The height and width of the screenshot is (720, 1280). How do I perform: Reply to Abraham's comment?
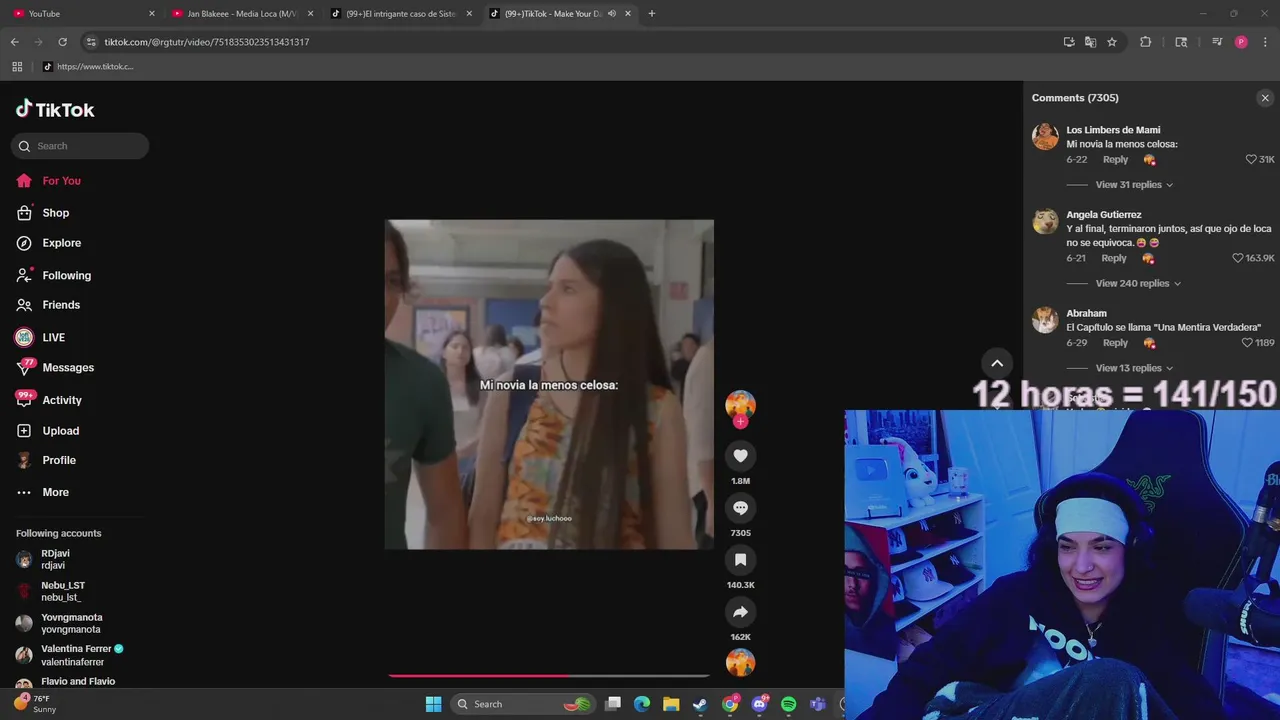(x=1115, y=343)
